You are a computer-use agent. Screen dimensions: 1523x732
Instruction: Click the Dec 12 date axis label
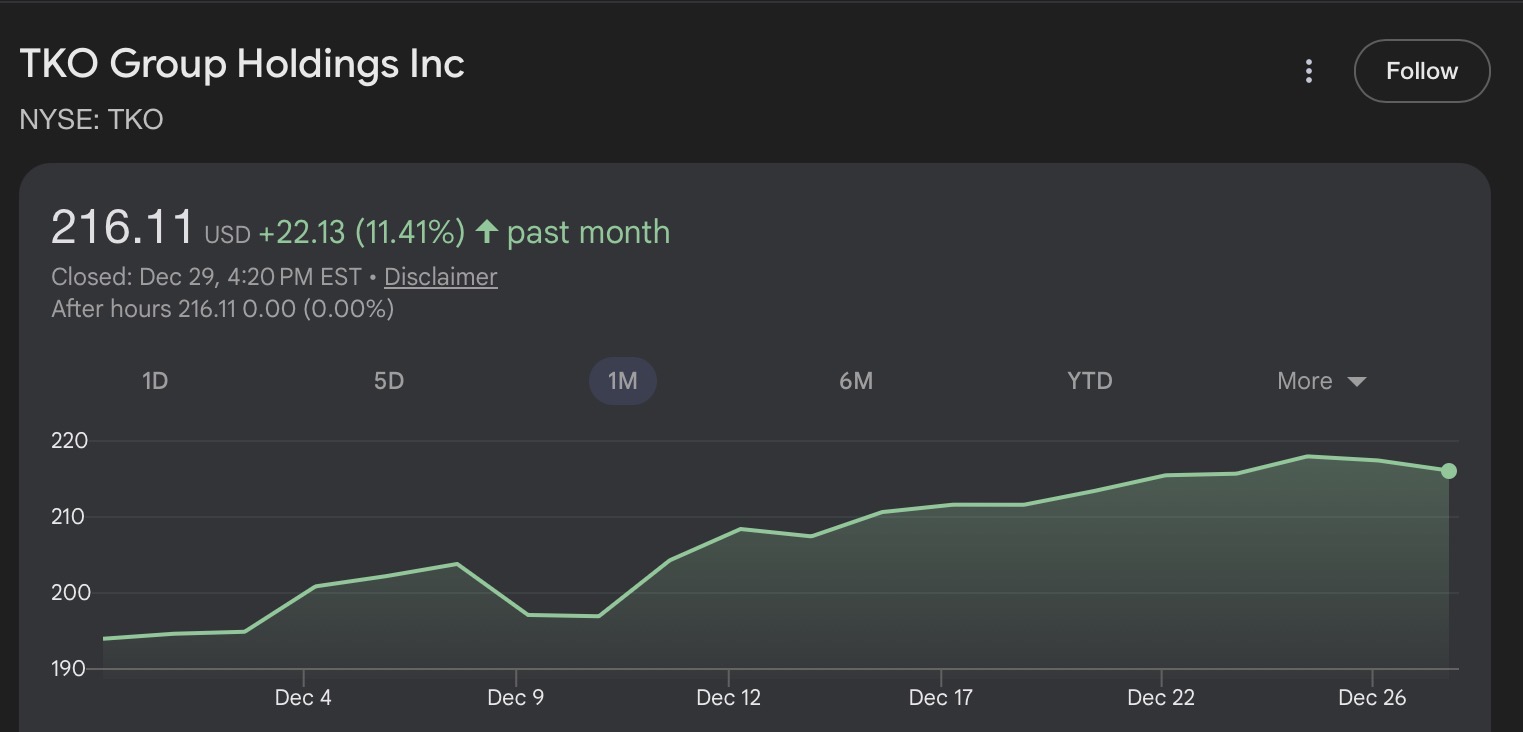click(x=729, y=698)
